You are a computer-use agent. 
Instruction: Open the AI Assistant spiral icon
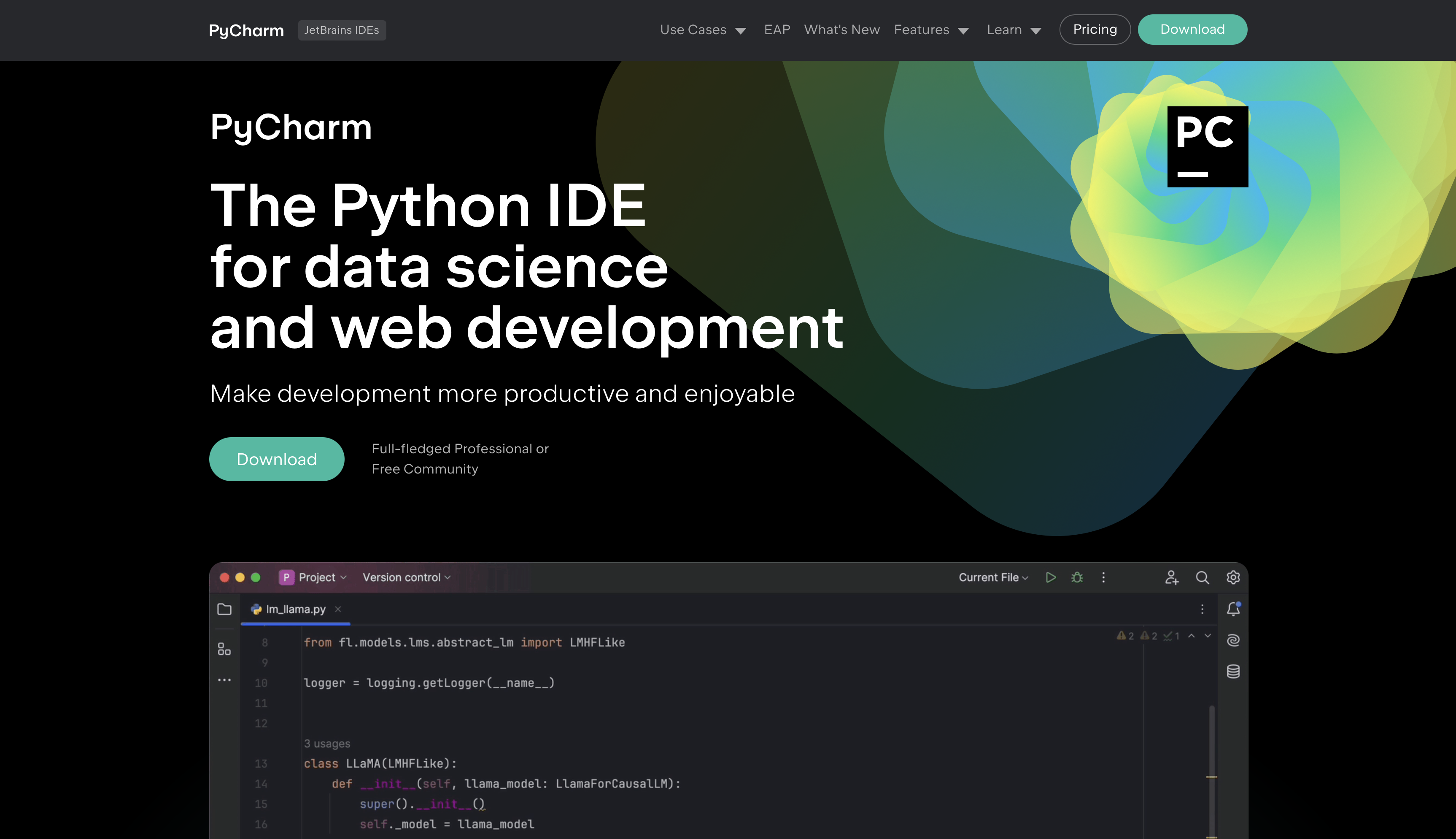click(x=1233, y=640)
